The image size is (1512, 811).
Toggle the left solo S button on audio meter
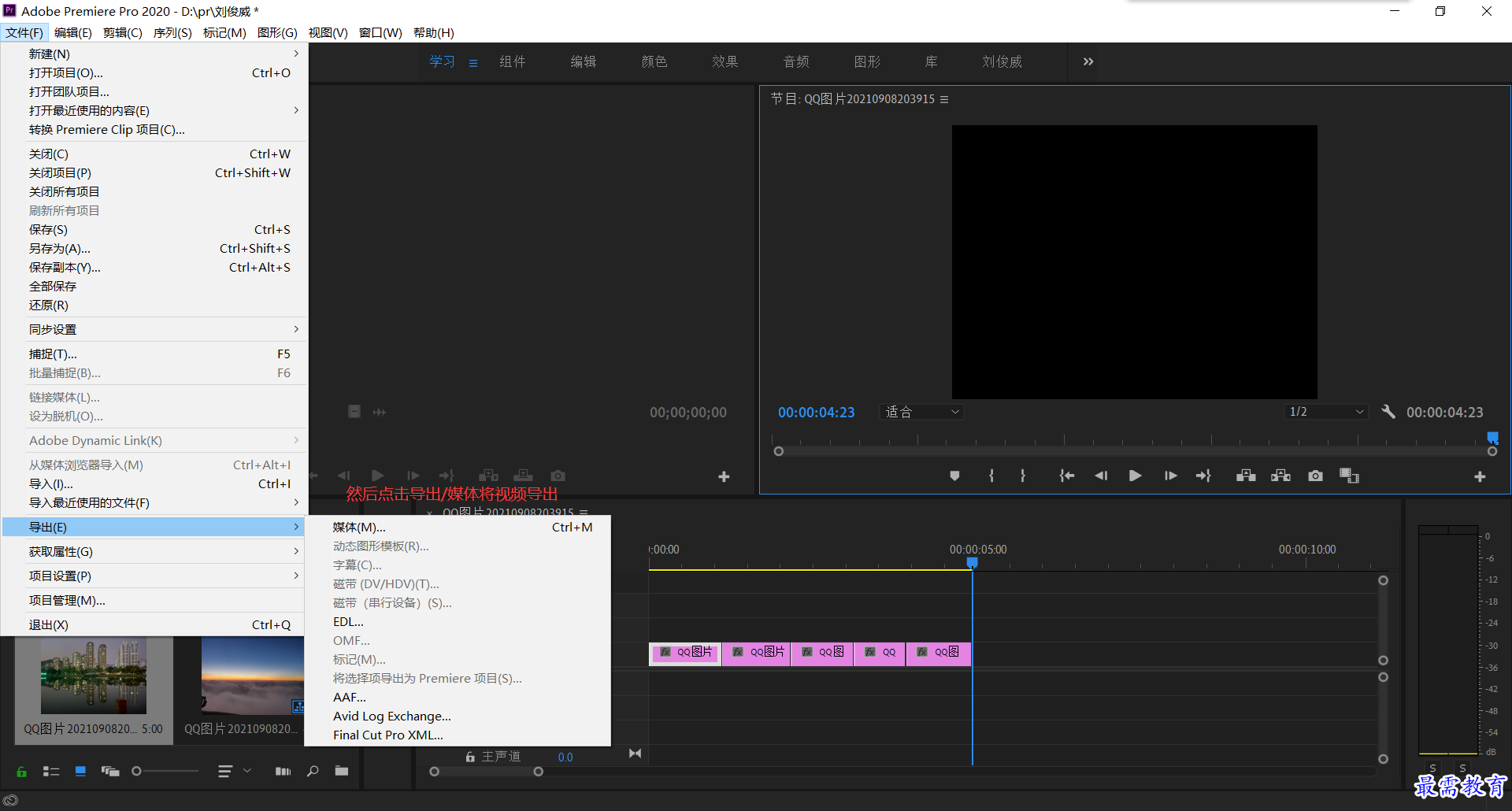(x=1432, y=768)
